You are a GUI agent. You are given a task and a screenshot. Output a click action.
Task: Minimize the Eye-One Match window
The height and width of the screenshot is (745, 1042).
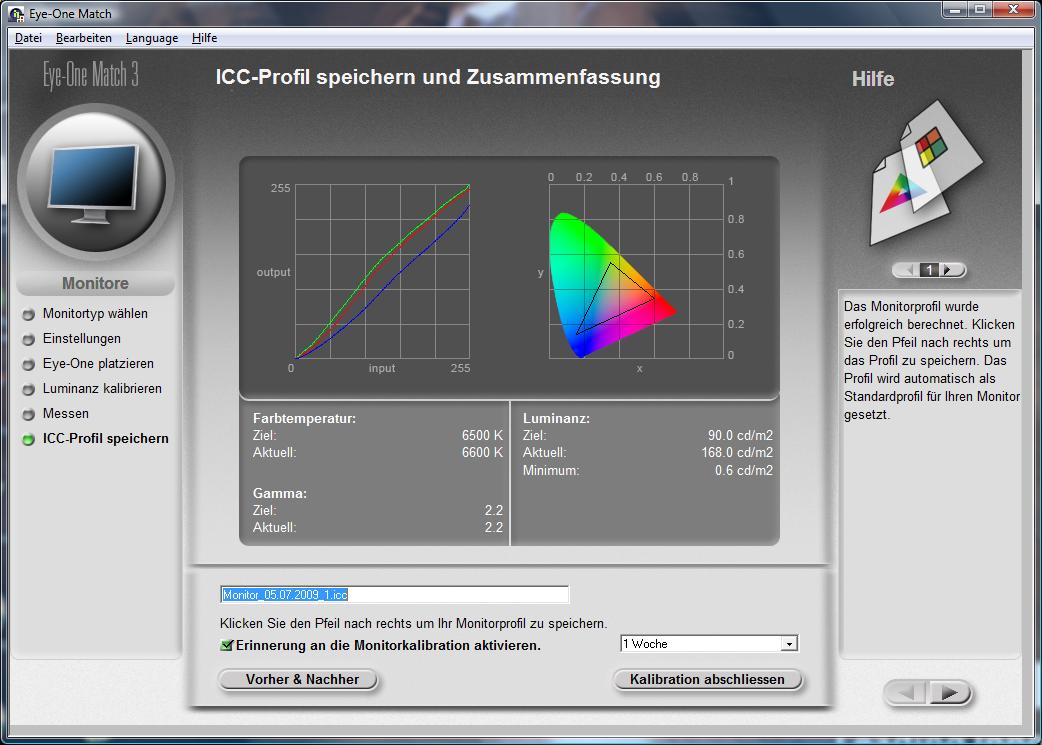click(955, 9)
